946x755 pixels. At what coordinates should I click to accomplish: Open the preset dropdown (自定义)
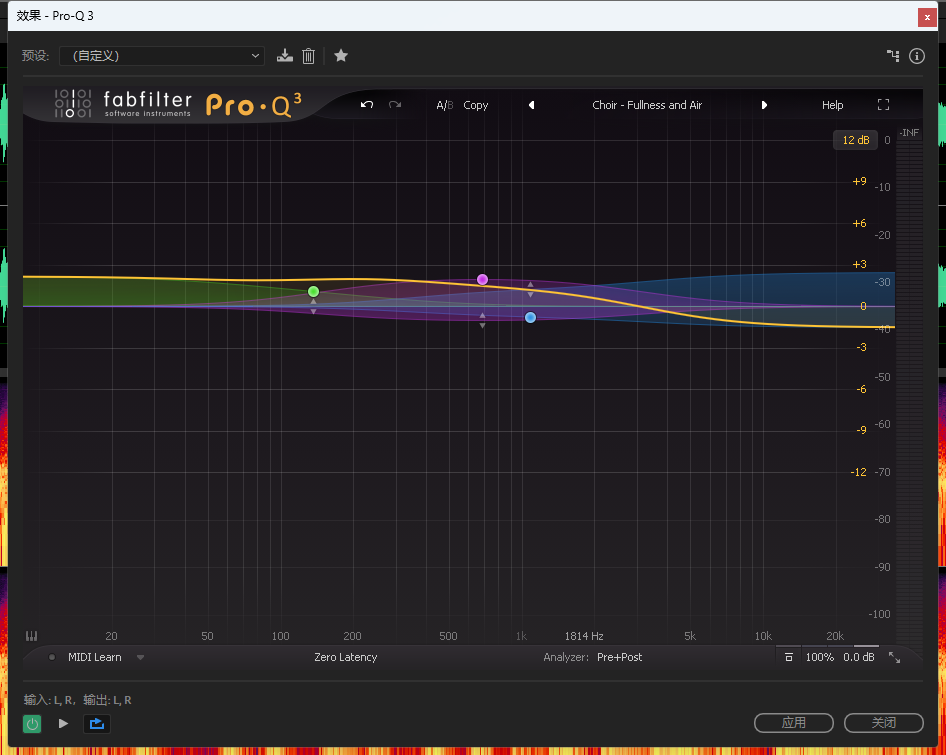(162, 56)
